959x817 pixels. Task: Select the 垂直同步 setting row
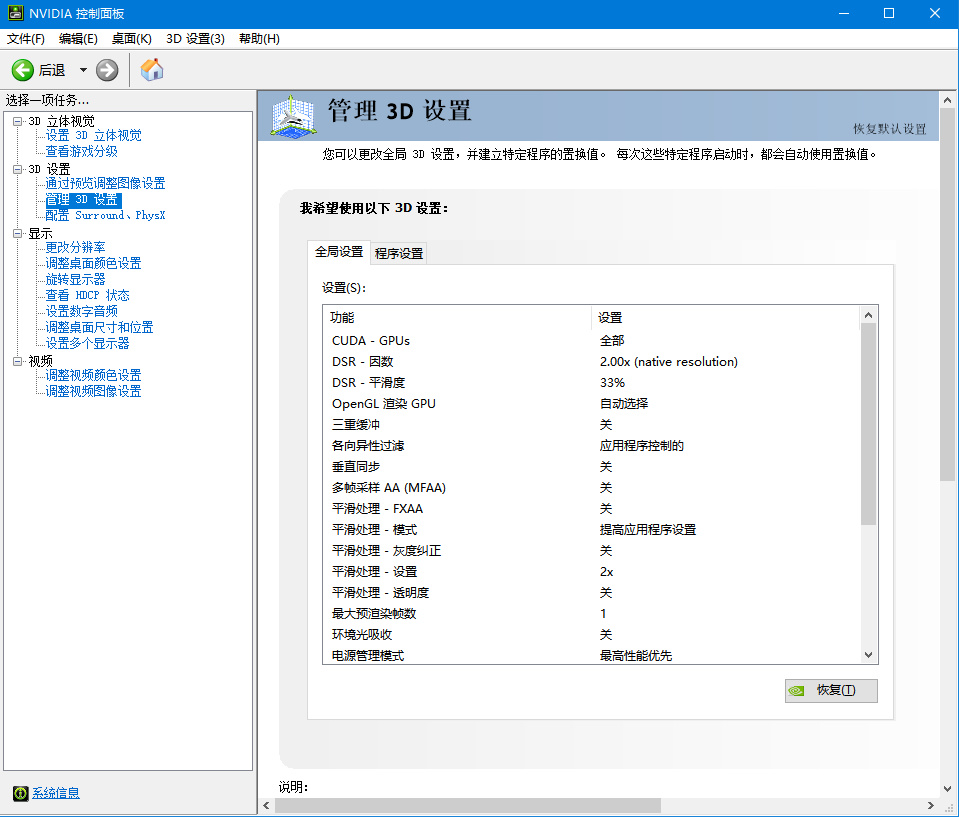(x=356, y=467)
